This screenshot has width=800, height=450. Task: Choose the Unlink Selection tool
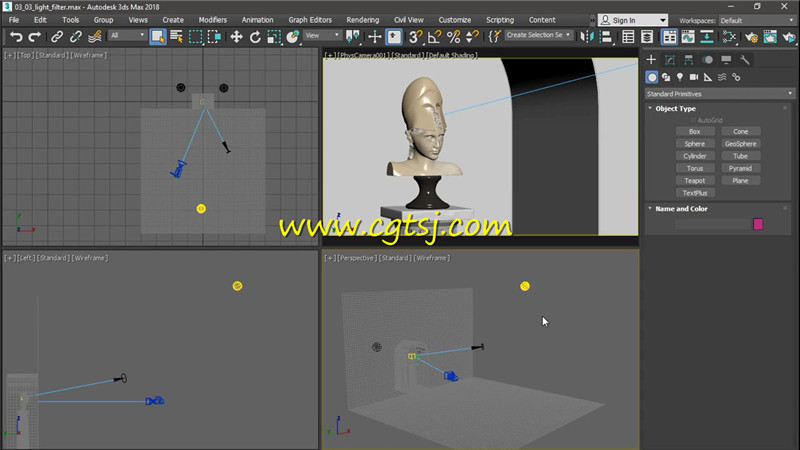tap(76, 37)
